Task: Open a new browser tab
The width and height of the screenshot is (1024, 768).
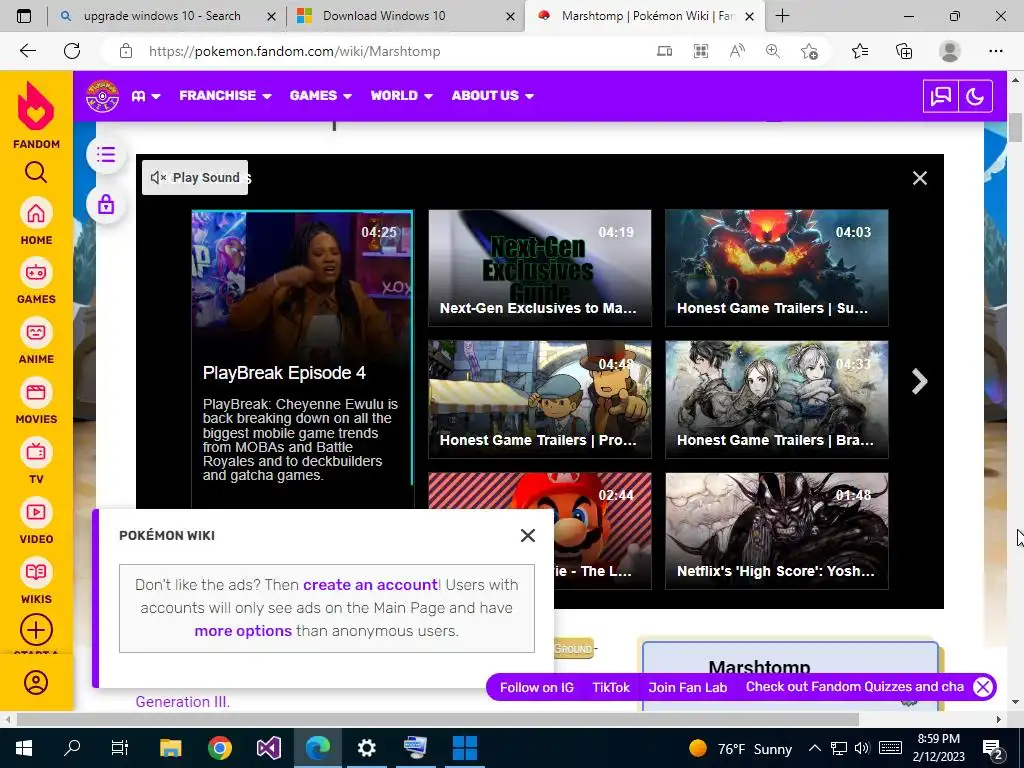Action: click(x=782, y=16)
